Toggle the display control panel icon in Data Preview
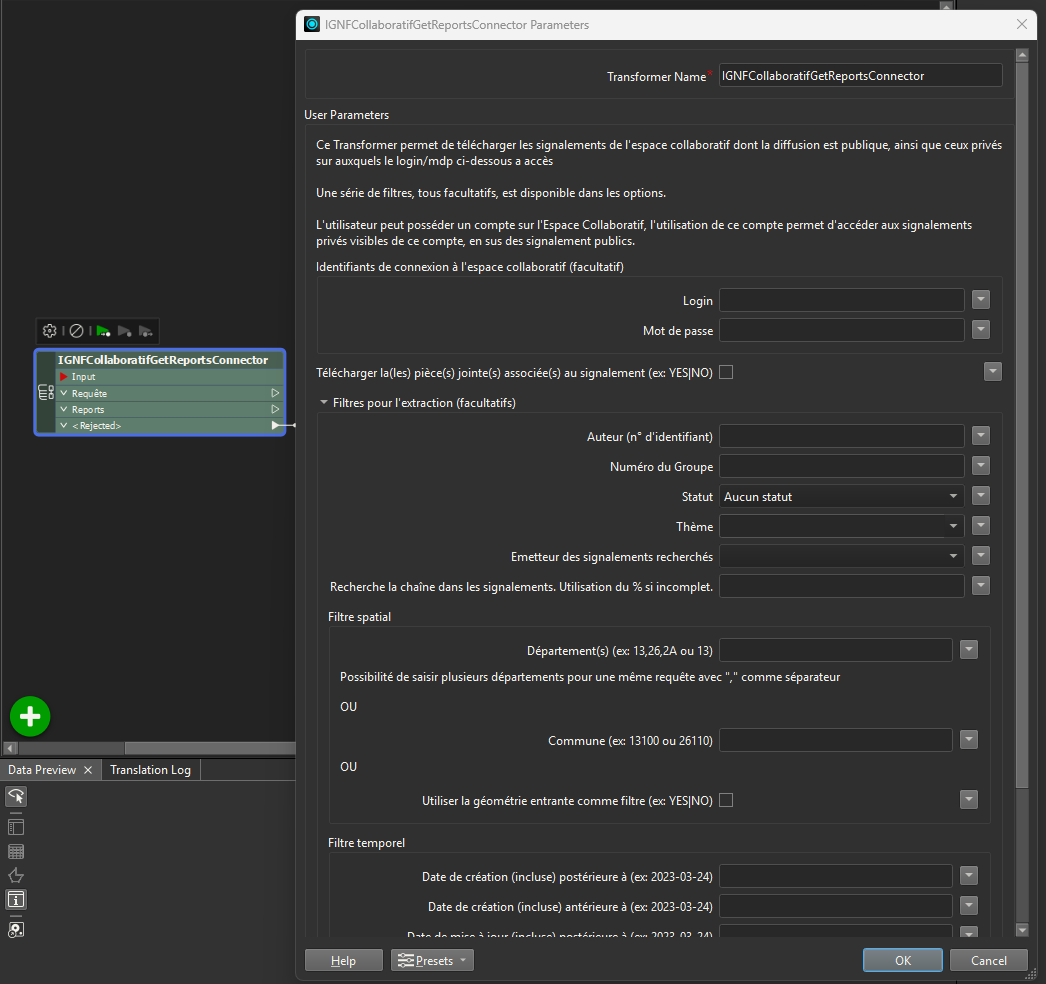The image size is (1046, 984). pyautogui.click(x=16, y=827)
